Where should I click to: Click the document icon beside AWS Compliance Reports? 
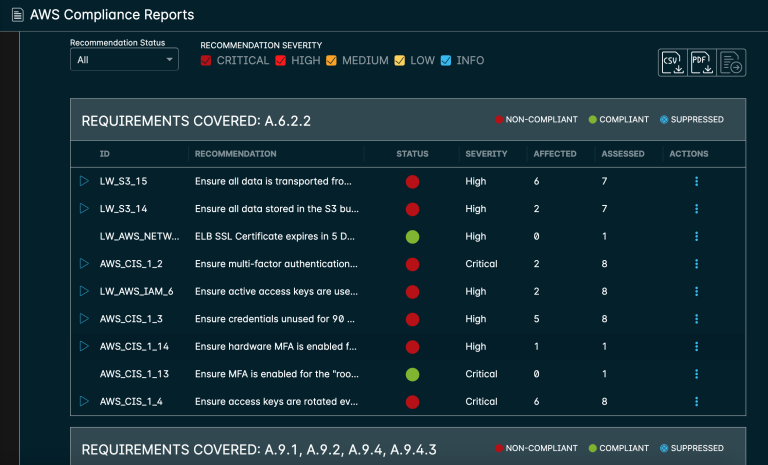pyautogui.click(x=18, y=15)
